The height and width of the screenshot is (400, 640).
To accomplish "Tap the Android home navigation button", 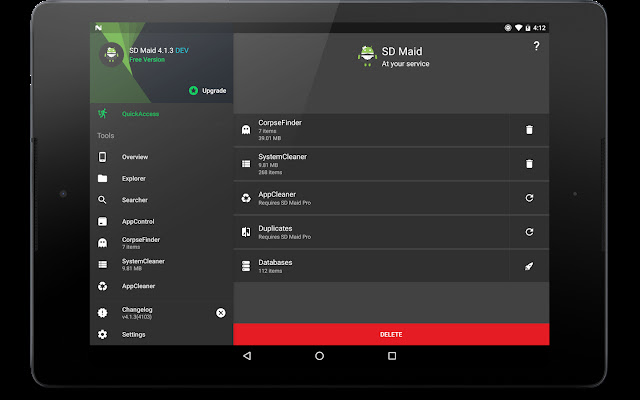I will click(320, 356).
